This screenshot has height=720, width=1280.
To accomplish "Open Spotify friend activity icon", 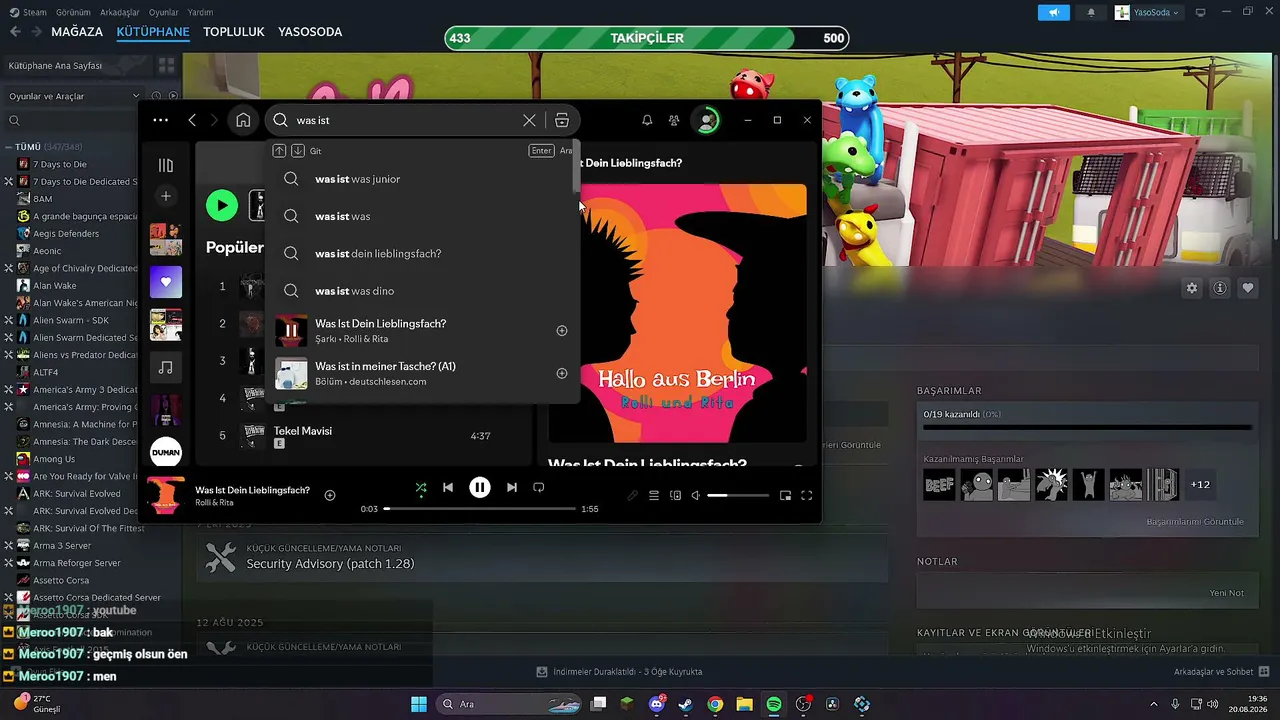I will point(674,120).
